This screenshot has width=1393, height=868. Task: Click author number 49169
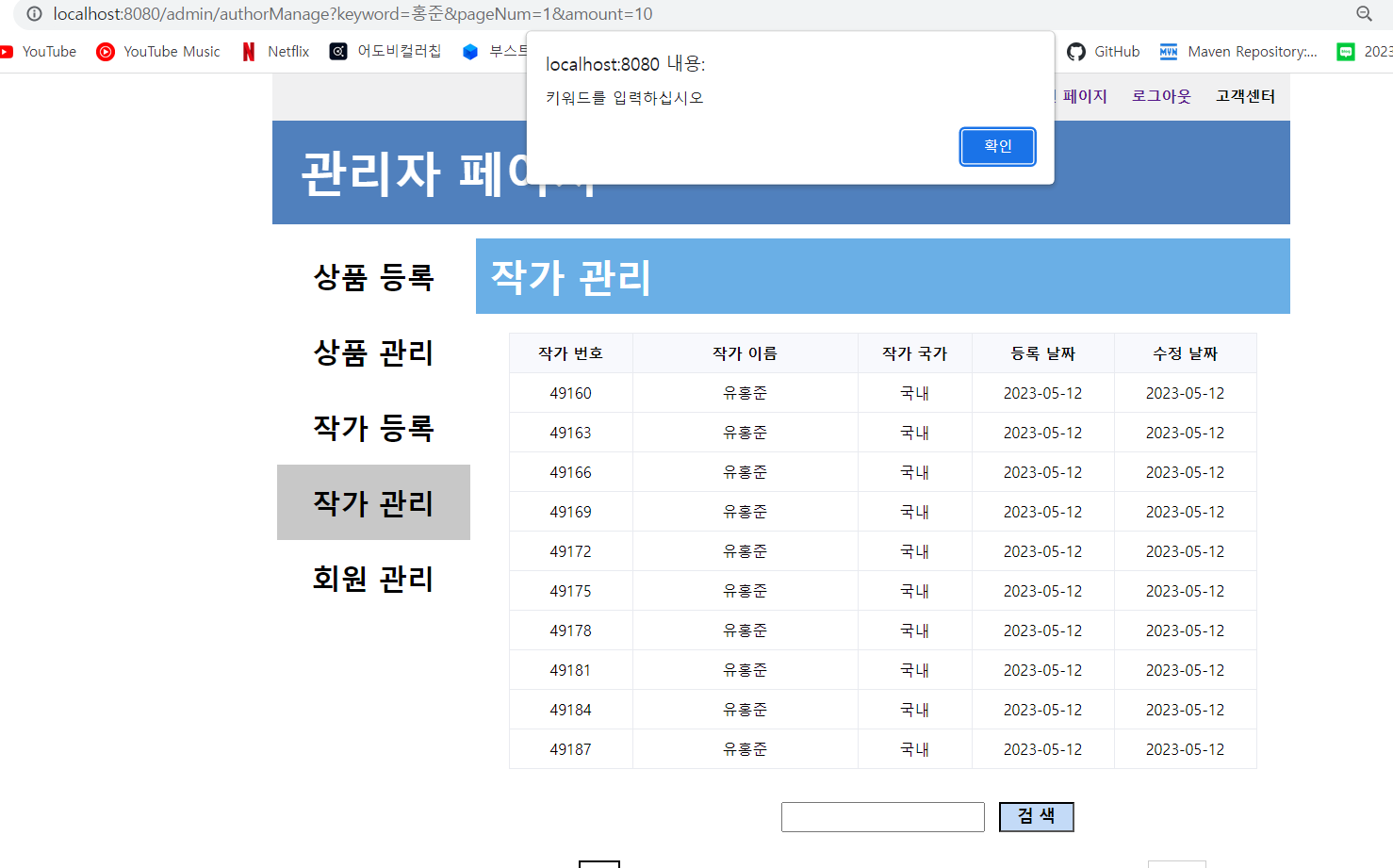click(571, 512)
